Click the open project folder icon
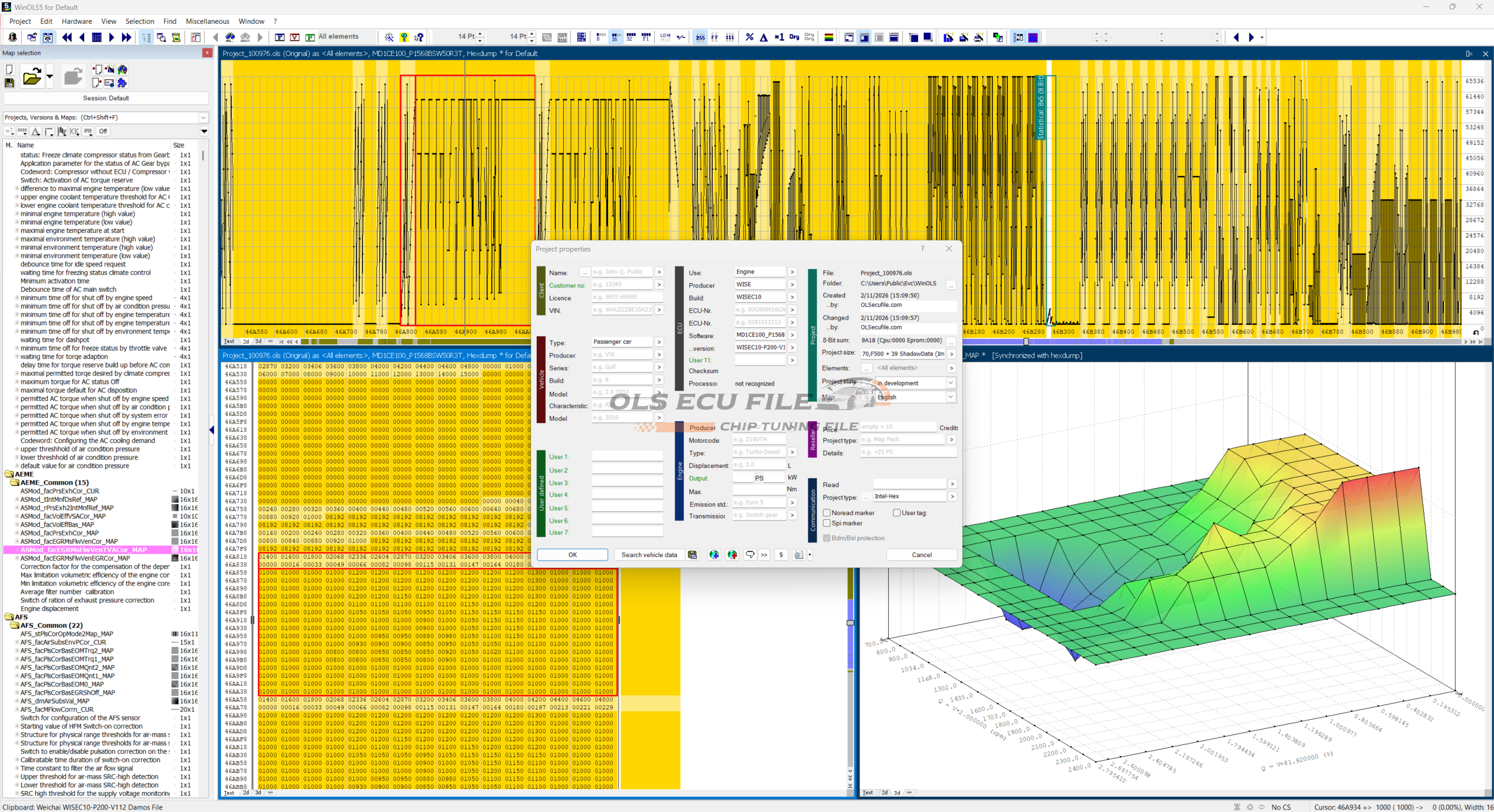This screenshot has height=812, width=1494. pyautogui.click(x=32, y=77)
